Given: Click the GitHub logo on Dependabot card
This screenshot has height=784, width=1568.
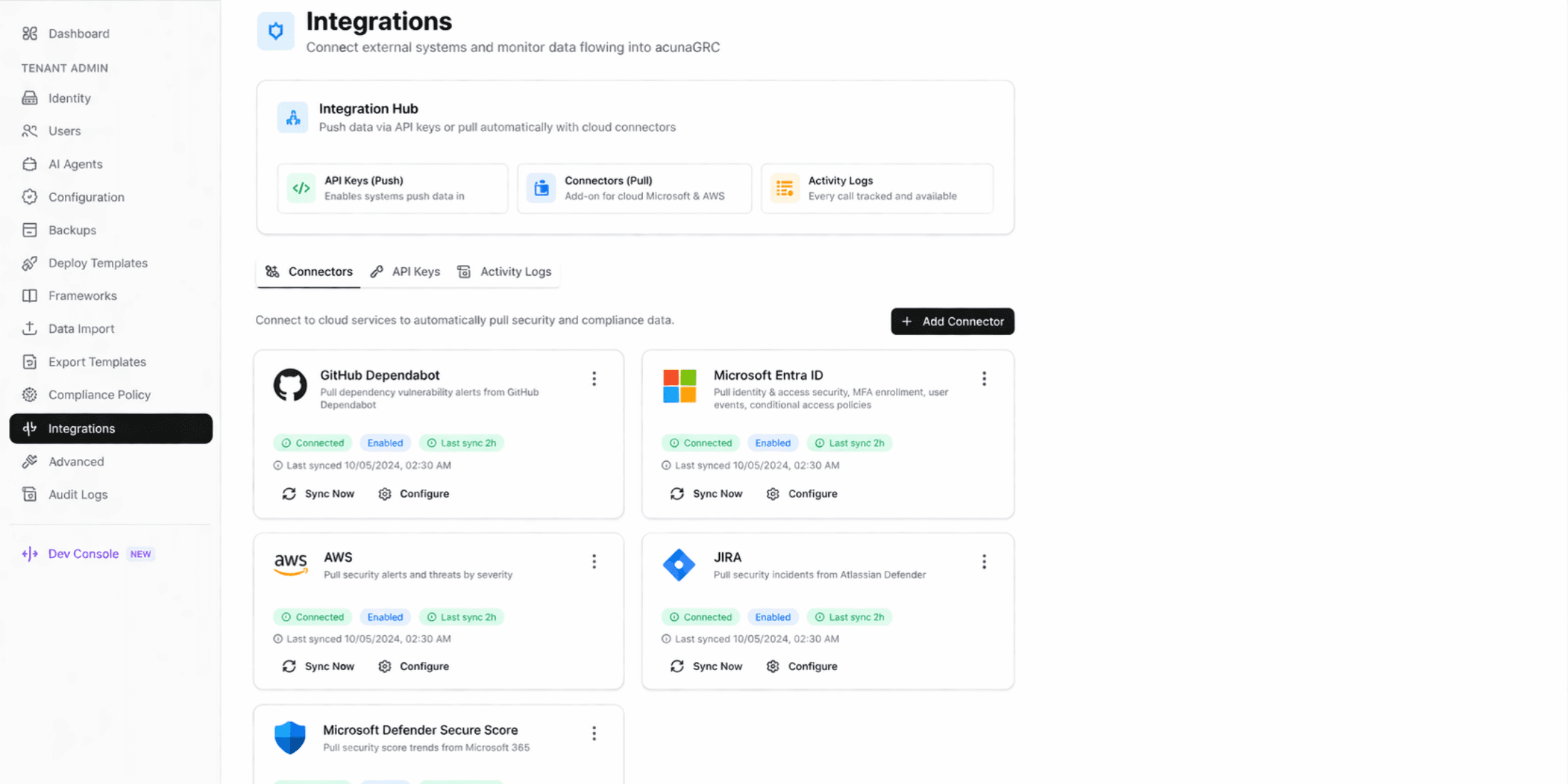Looking at the screenshot, I should coord(290,385).
